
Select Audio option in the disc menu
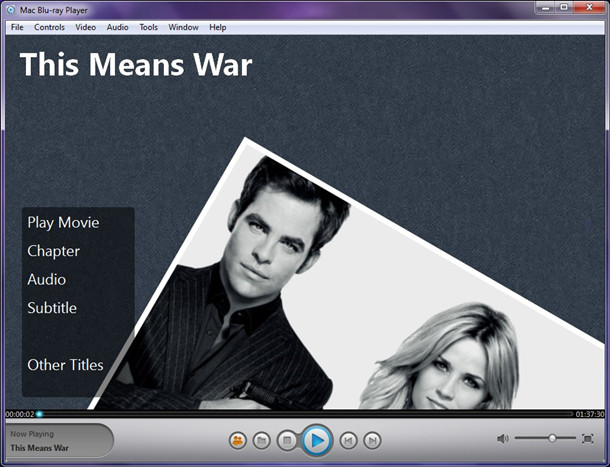47,279
